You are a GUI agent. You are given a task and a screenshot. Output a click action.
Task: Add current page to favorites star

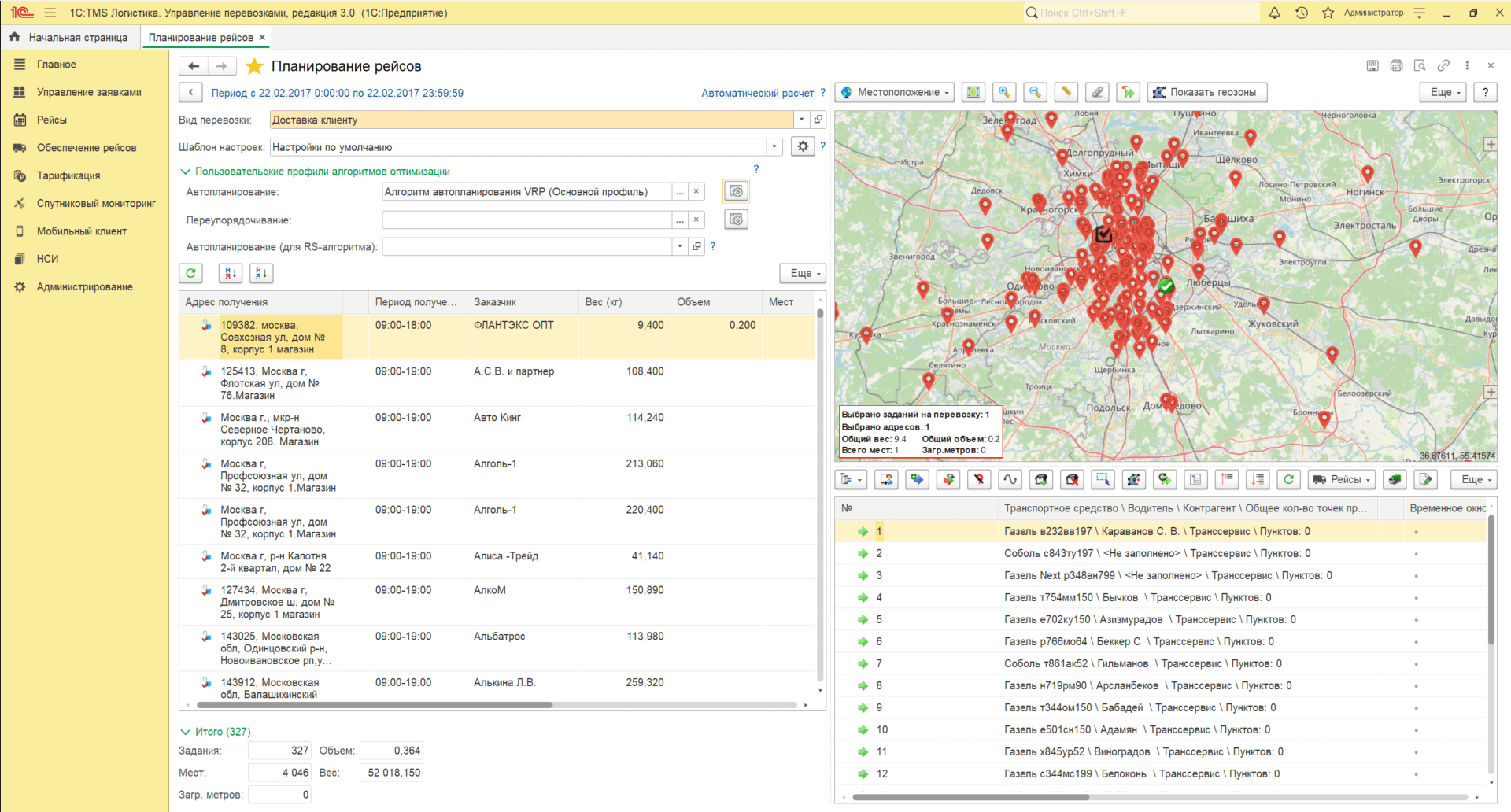(x=254, y=67)
